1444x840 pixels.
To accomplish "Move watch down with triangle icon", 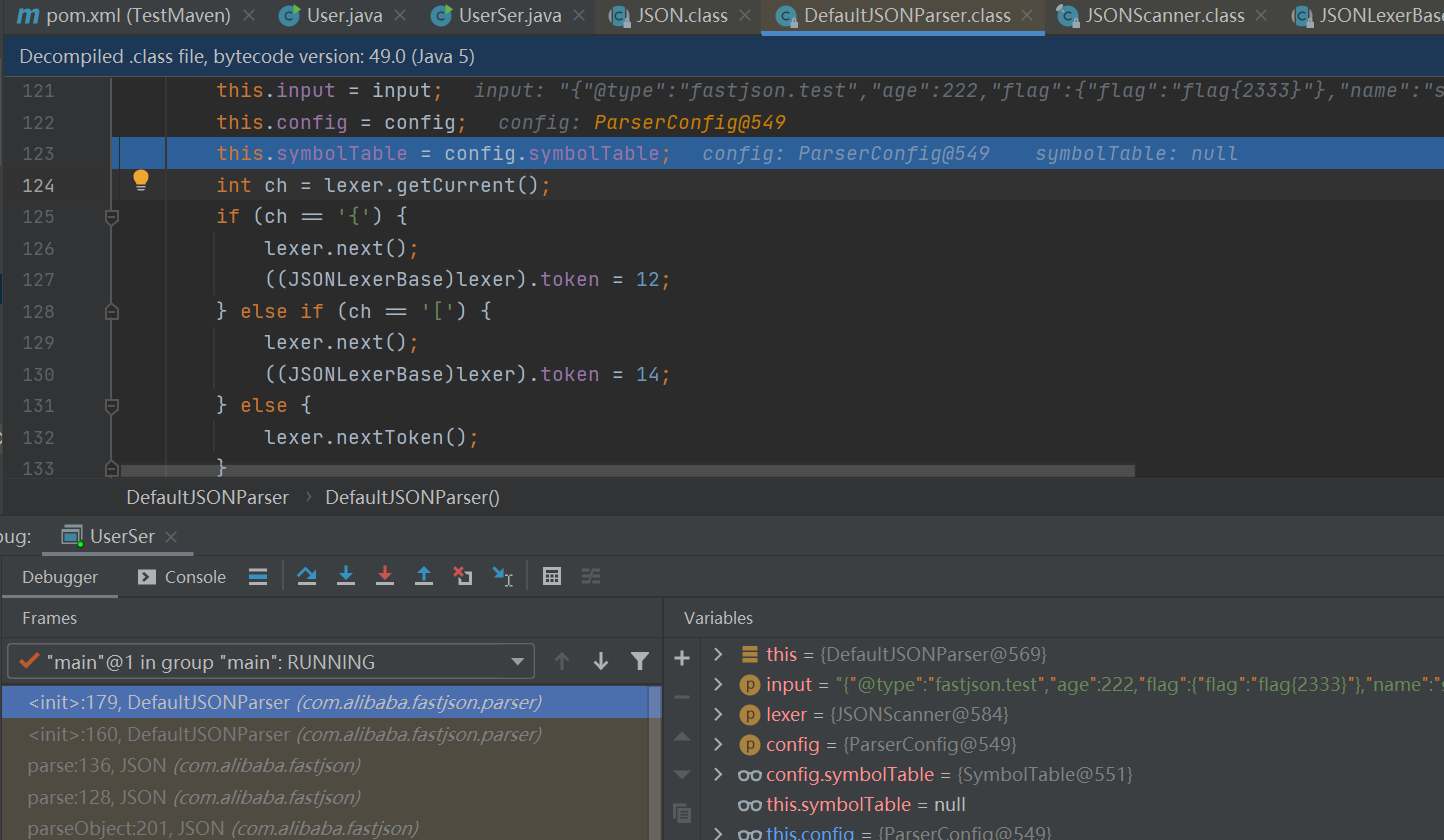I will coord(682,774).
